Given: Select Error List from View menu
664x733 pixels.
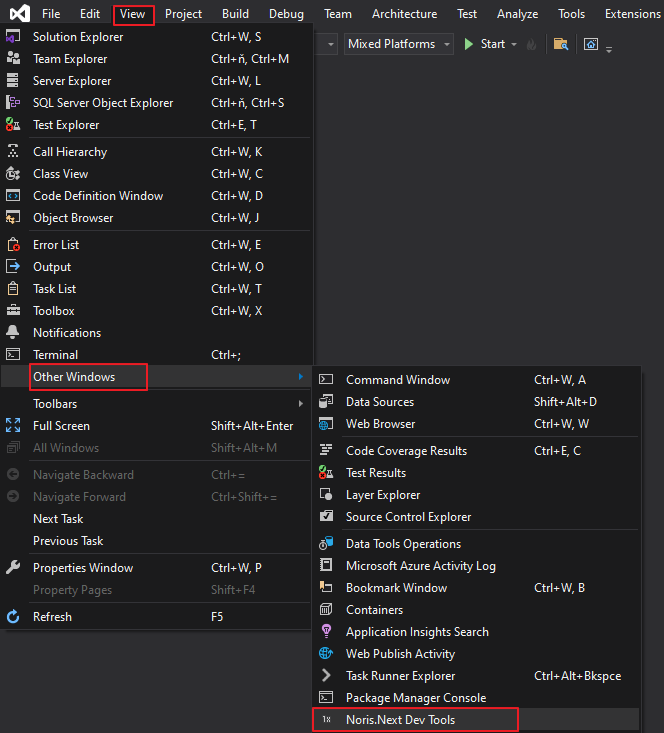Looking at the screenshot, I should click(56, 245).
